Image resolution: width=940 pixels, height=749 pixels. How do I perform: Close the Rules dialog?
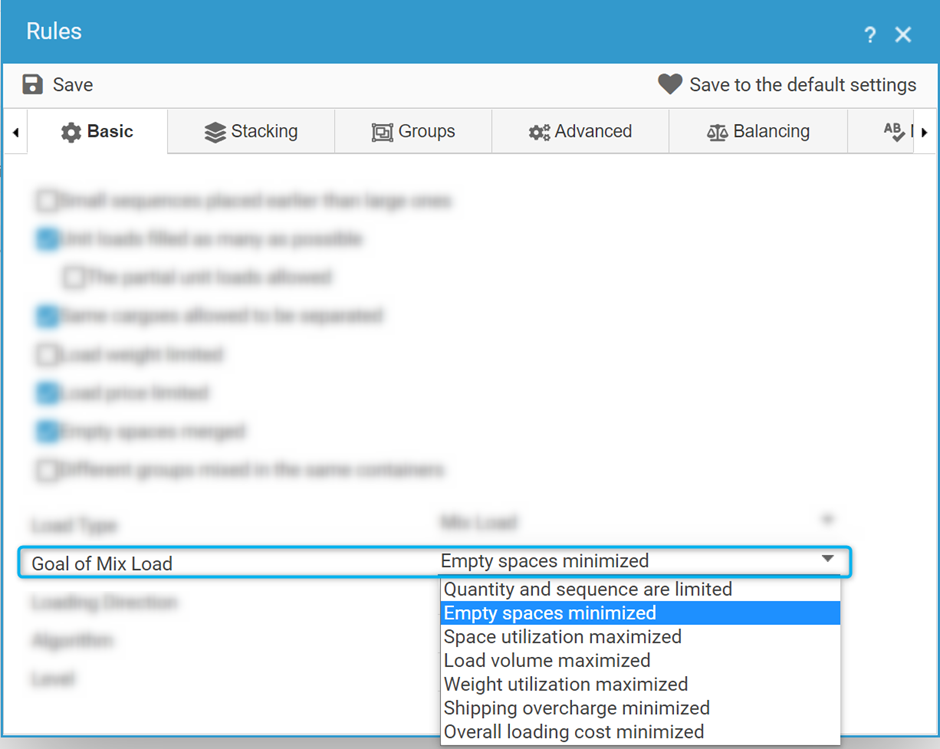point(903,35)
